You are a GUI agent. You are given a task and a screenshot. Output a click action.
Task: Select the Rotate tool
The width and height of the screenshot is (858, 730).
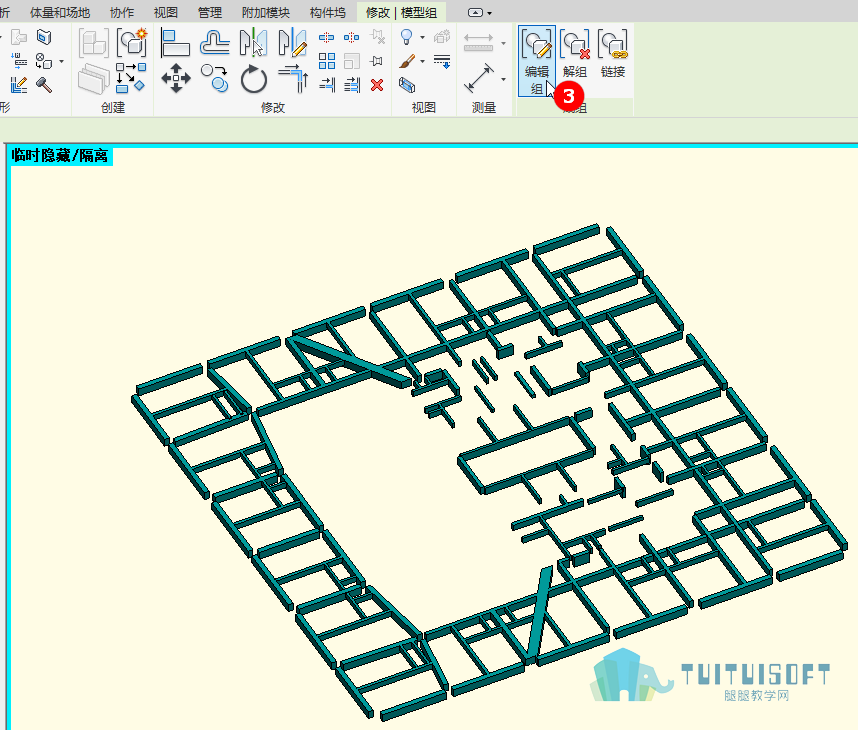click(253, 79)
